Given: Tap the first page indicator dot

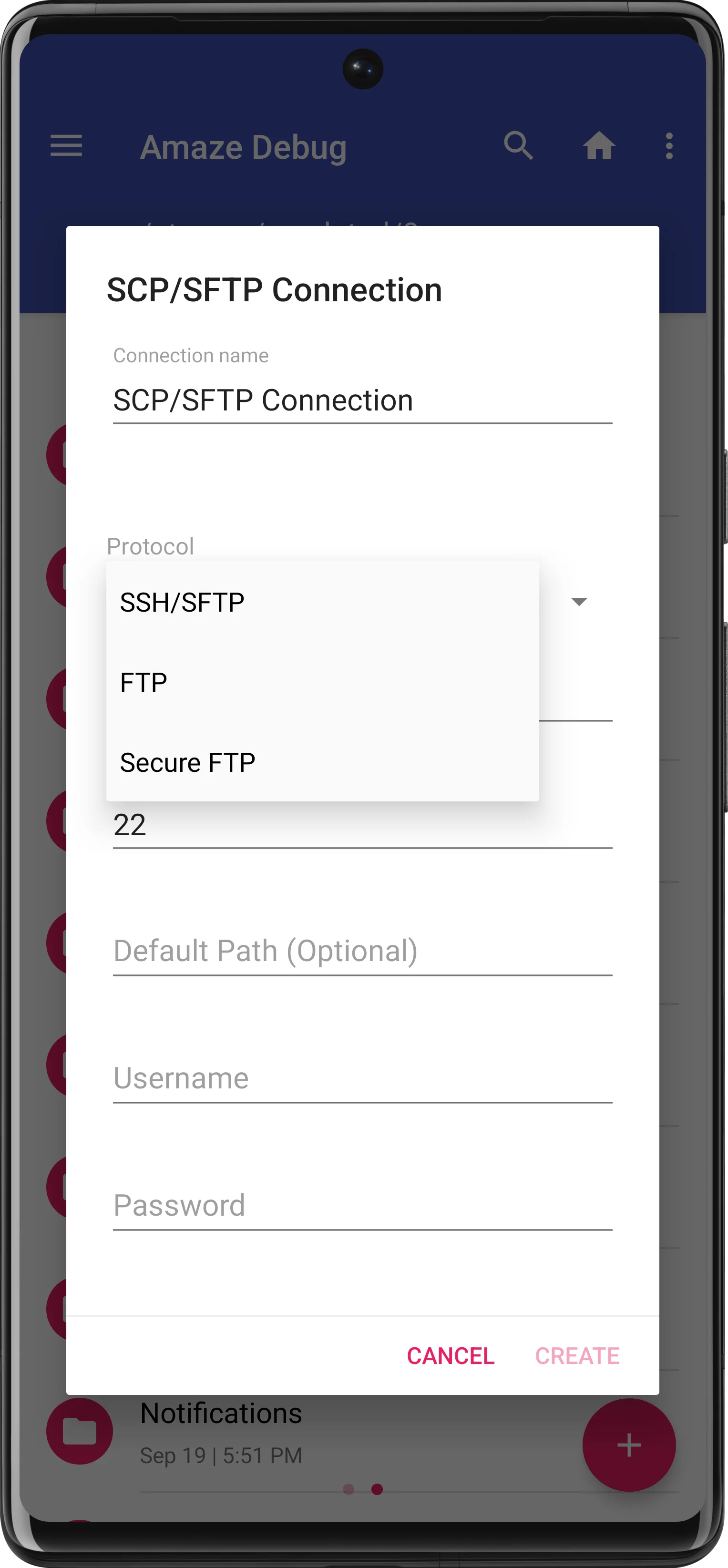Looking at the screenshot, I should click(x=349, y=1489).
